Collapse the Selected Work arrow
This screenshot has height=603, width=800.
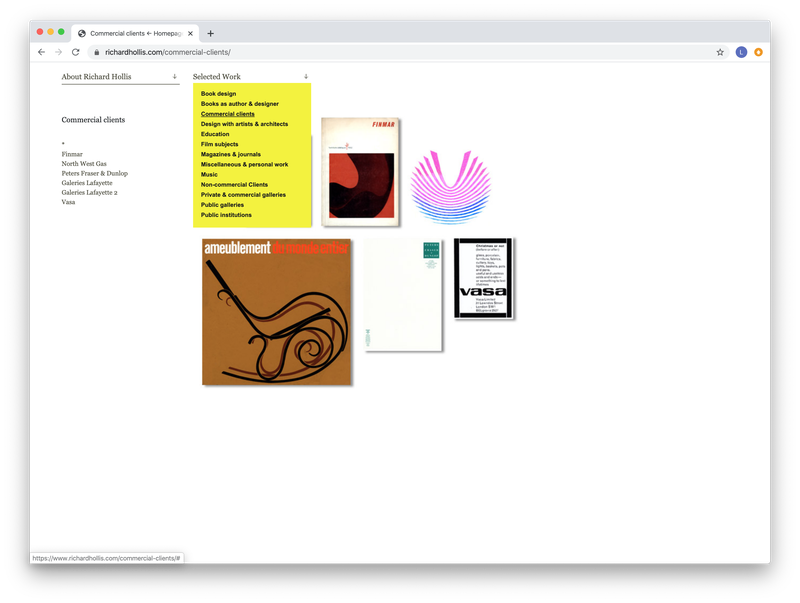pyautogui.click(x=306, y=77)
